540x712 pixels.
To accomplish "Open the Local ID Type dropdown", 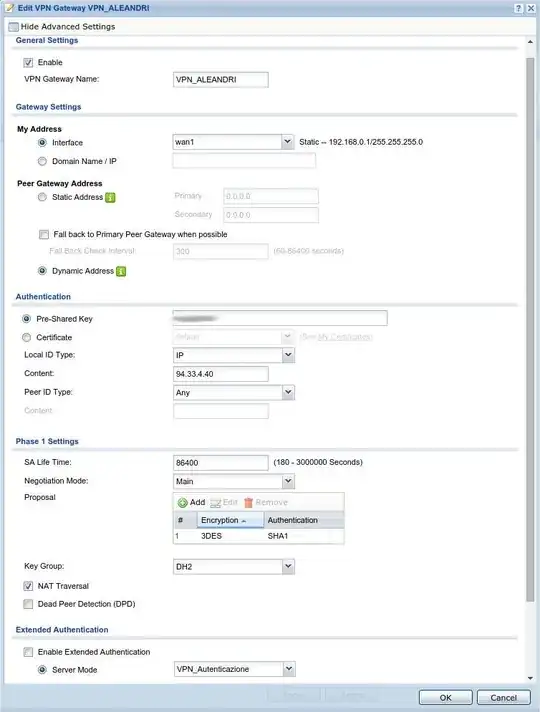I will pos(288,355).
